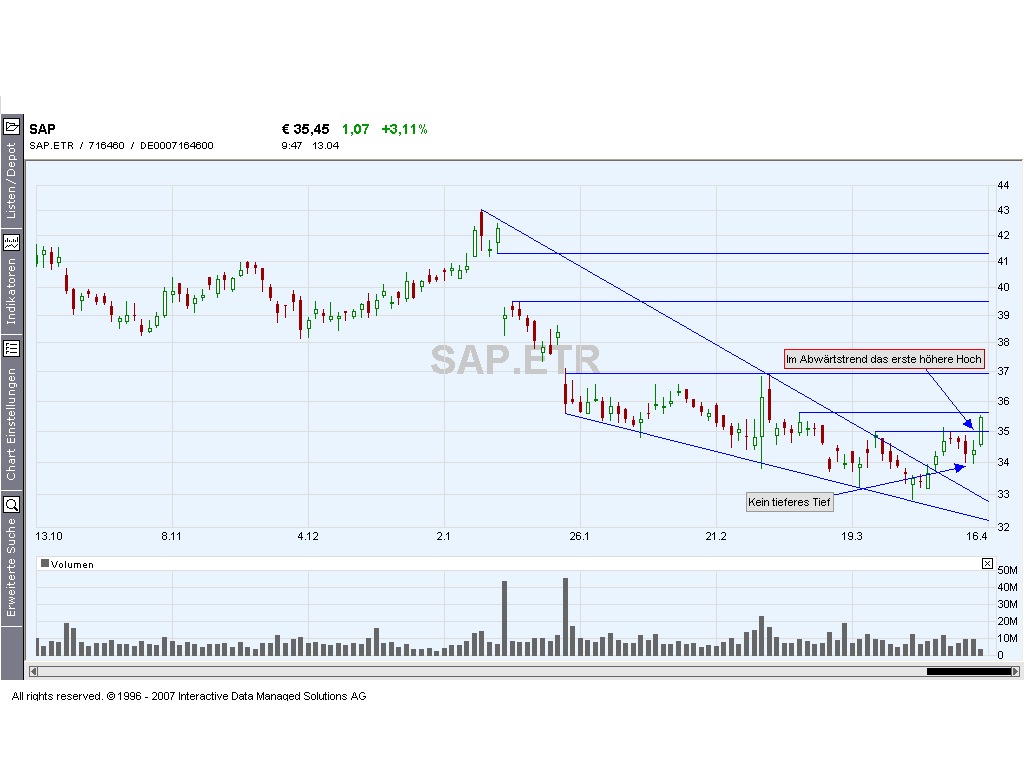Click the date axis label 26.1
This screenshot has height=768, width=1024.
pyautogui.click(x=579, y=536)
